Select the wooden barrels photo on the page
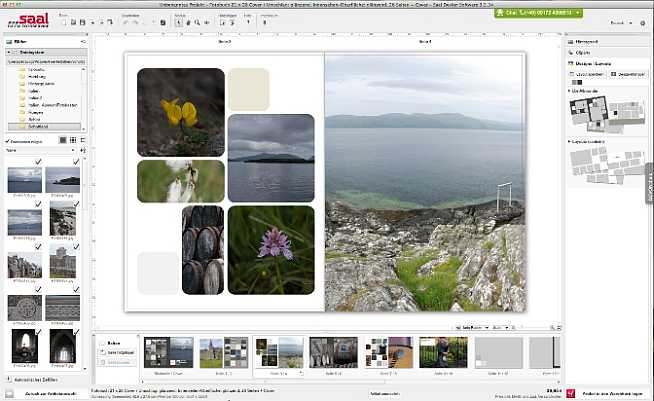The width and height of the screenshot is (654, 401). (x=203, y=250)
